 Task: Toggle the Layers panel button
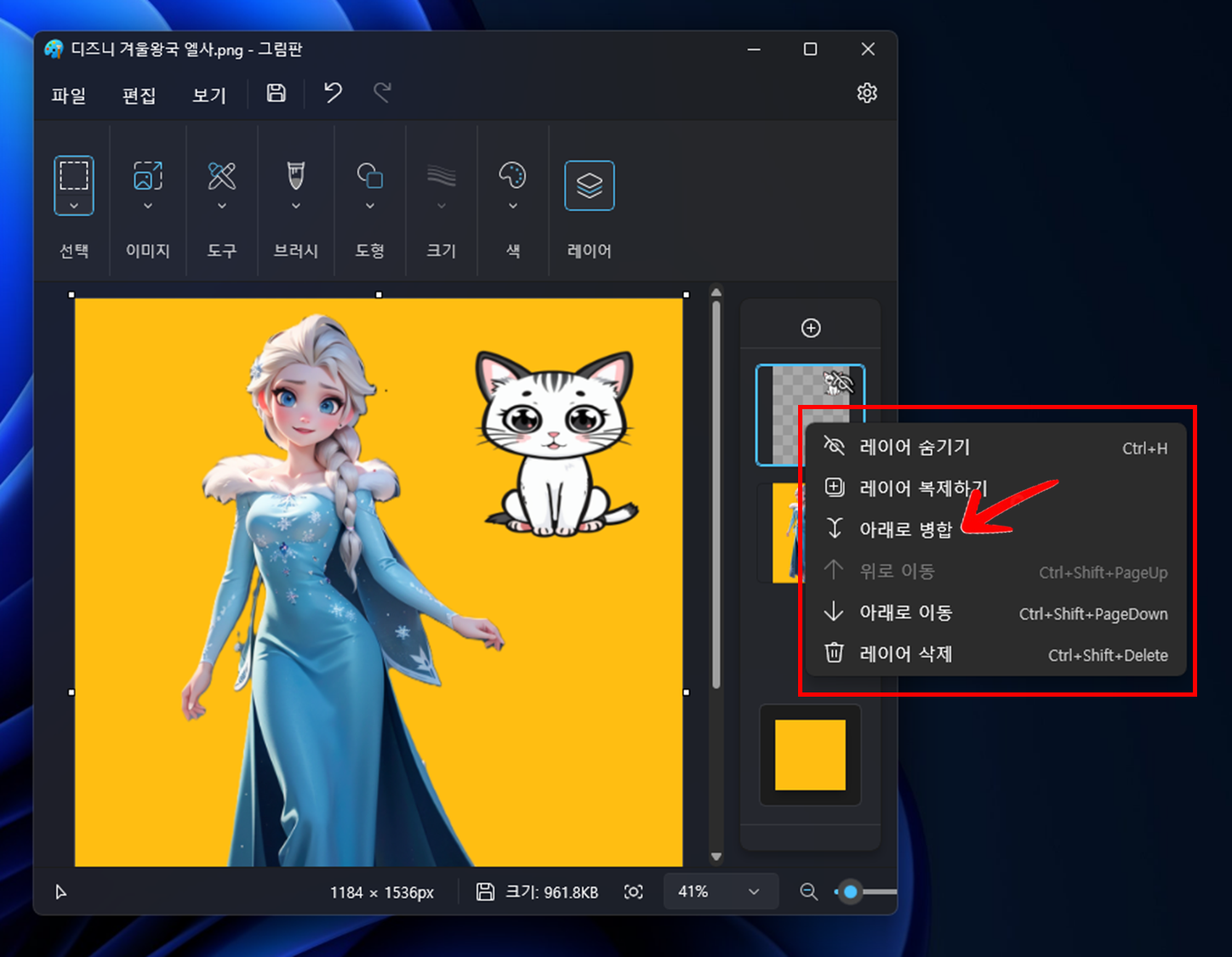(x=590, y=185)
